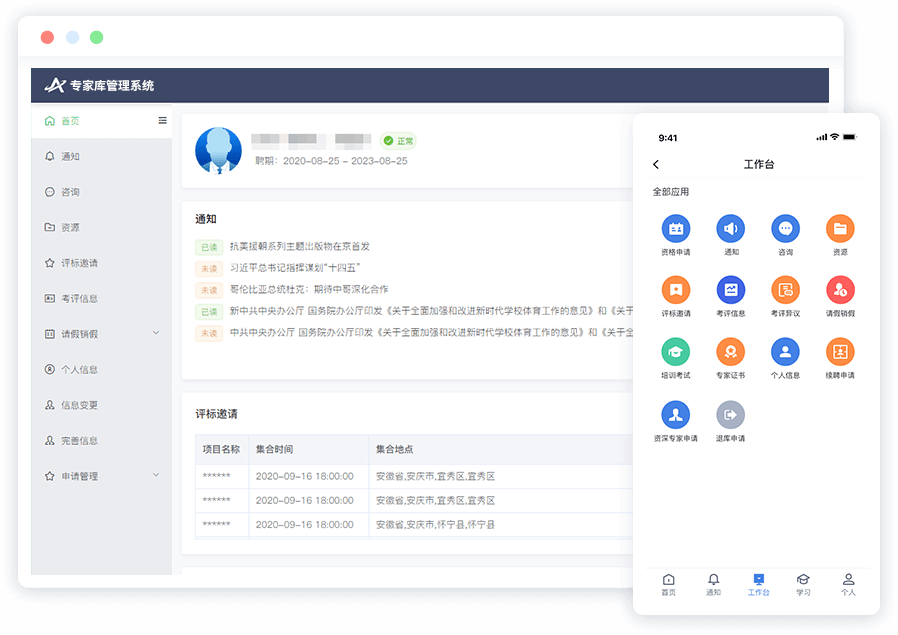
Task: Expand the 申请管理 sidebar submenu
Action: point(155,476)
